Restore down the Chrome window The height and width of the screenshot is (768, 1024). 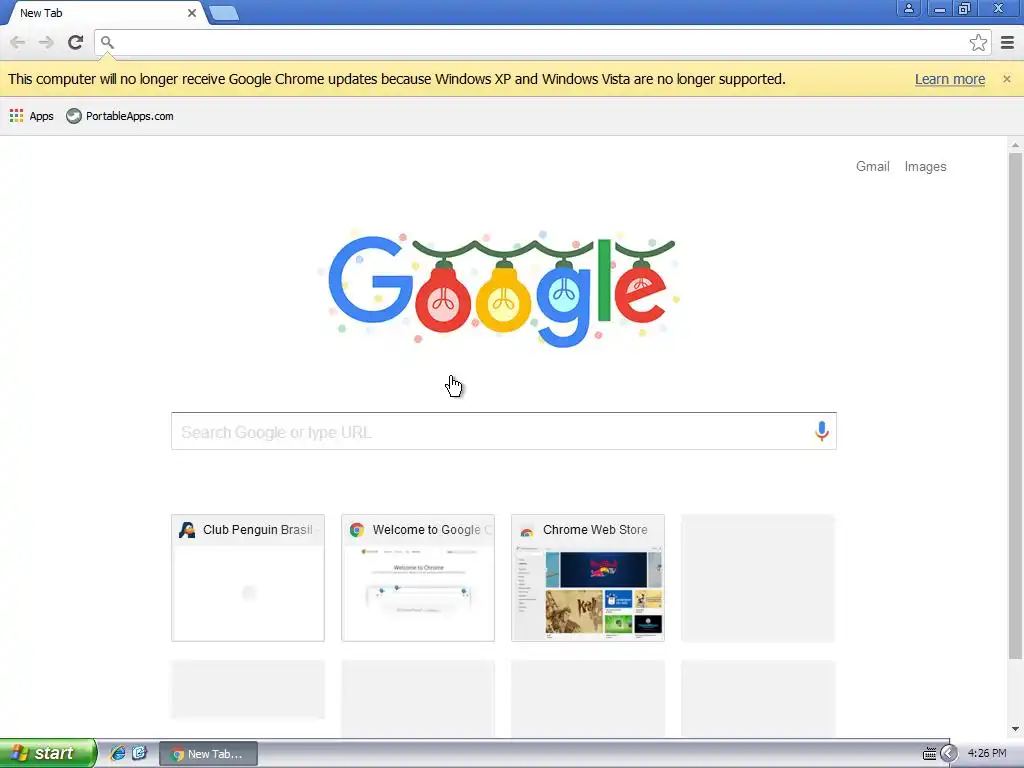coord(964,8)
